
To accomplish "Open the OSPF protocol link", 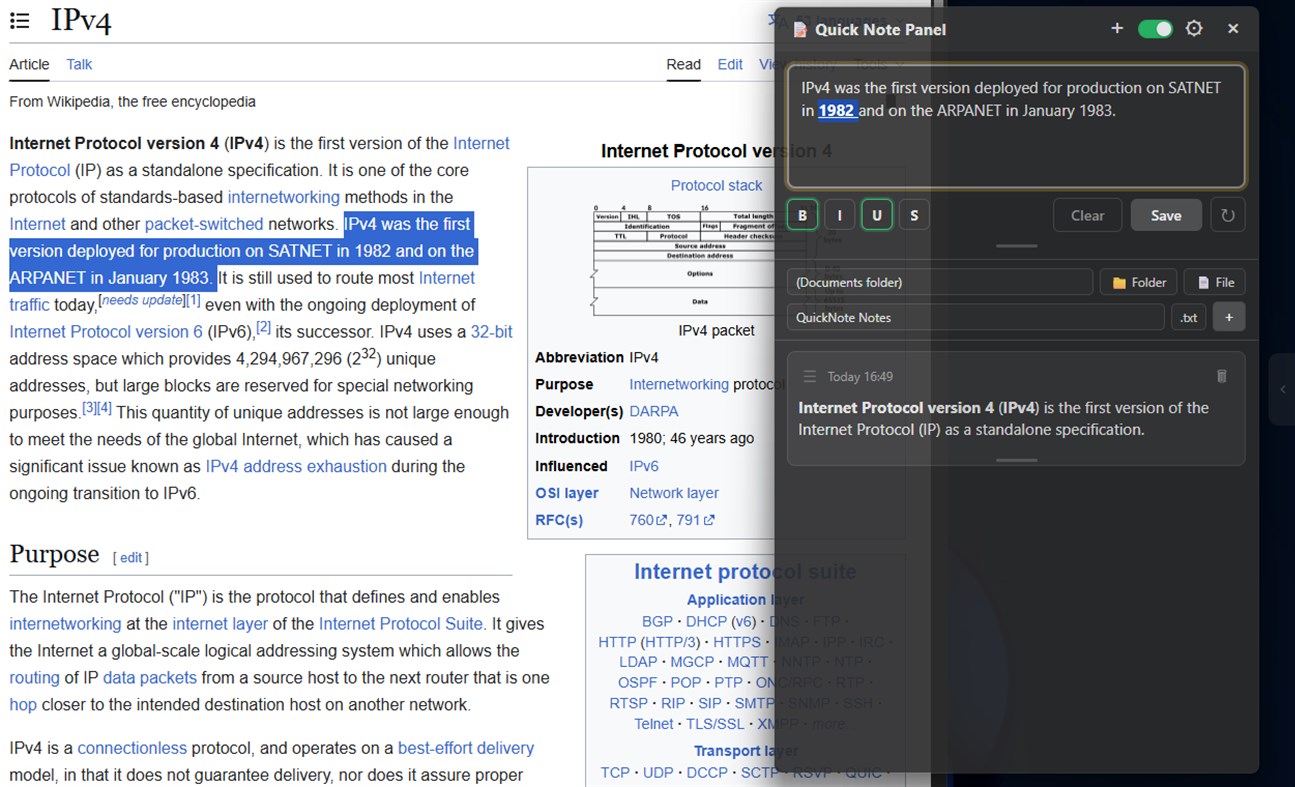I will point(637,683).
